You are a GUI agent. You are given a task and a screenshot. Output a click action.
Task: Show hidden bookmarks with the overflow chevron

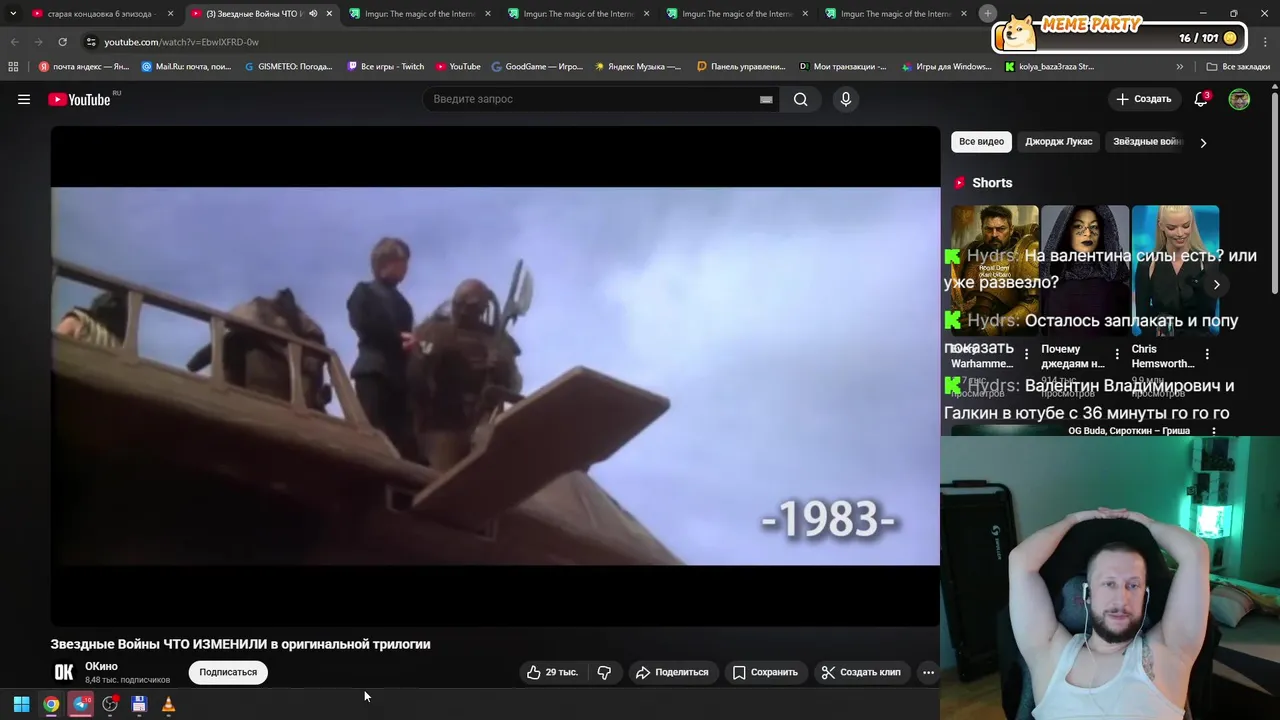1180,67
